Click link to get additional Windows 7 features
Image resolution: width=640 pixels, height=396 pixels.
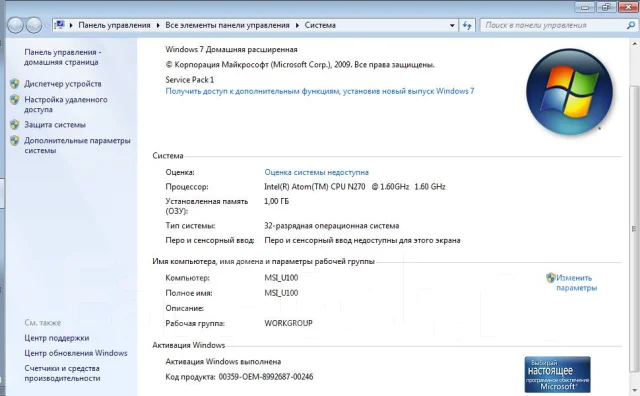[x=320, y=91]
